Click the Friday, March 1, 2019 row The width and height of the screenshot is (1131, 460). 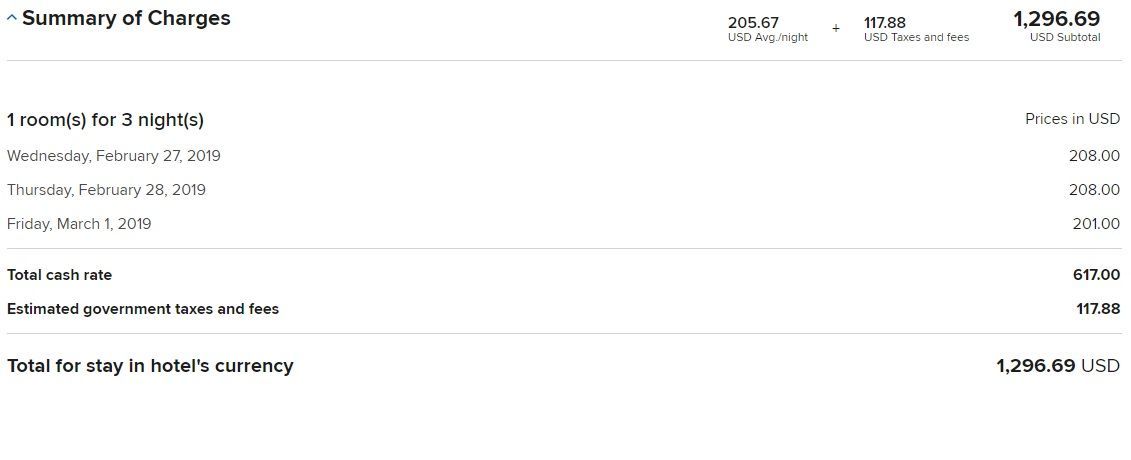(x=79, y=224)
